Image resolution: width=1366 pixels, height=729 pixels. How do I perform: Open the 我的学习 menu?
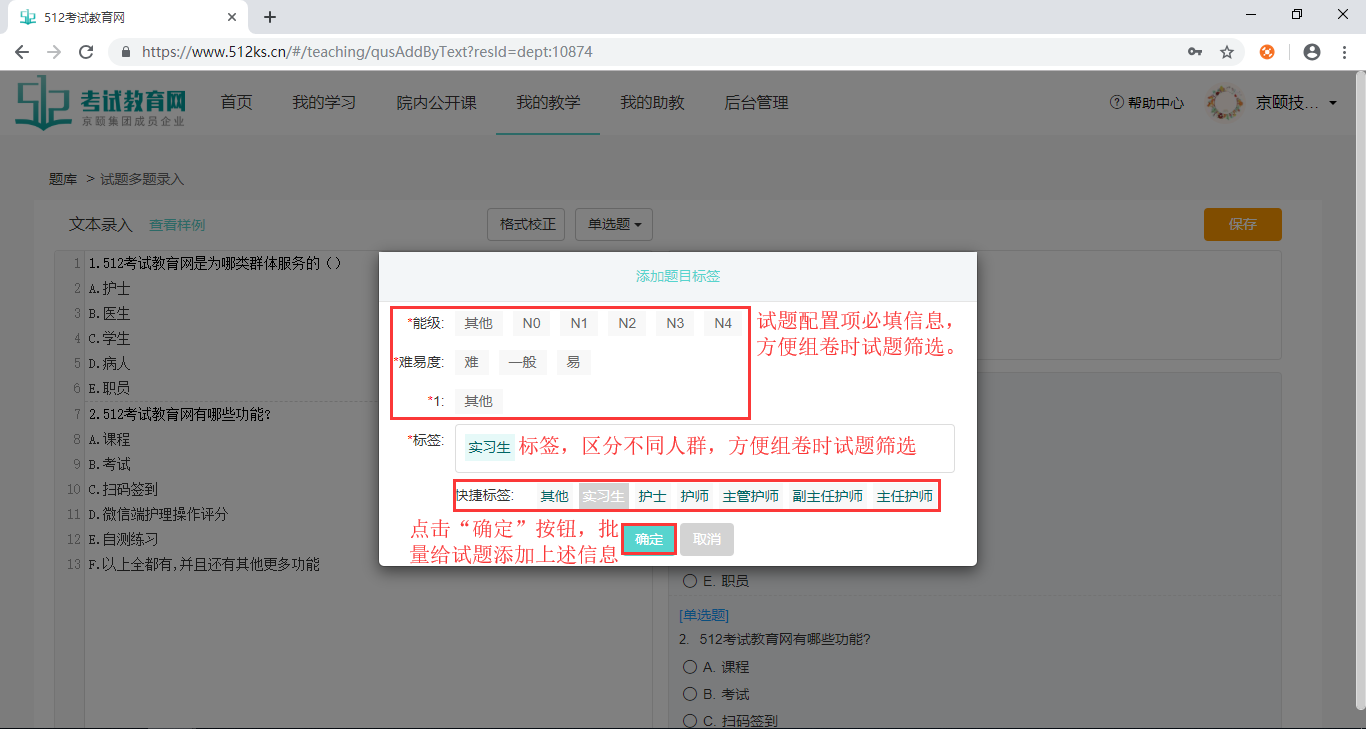[324, 102]
